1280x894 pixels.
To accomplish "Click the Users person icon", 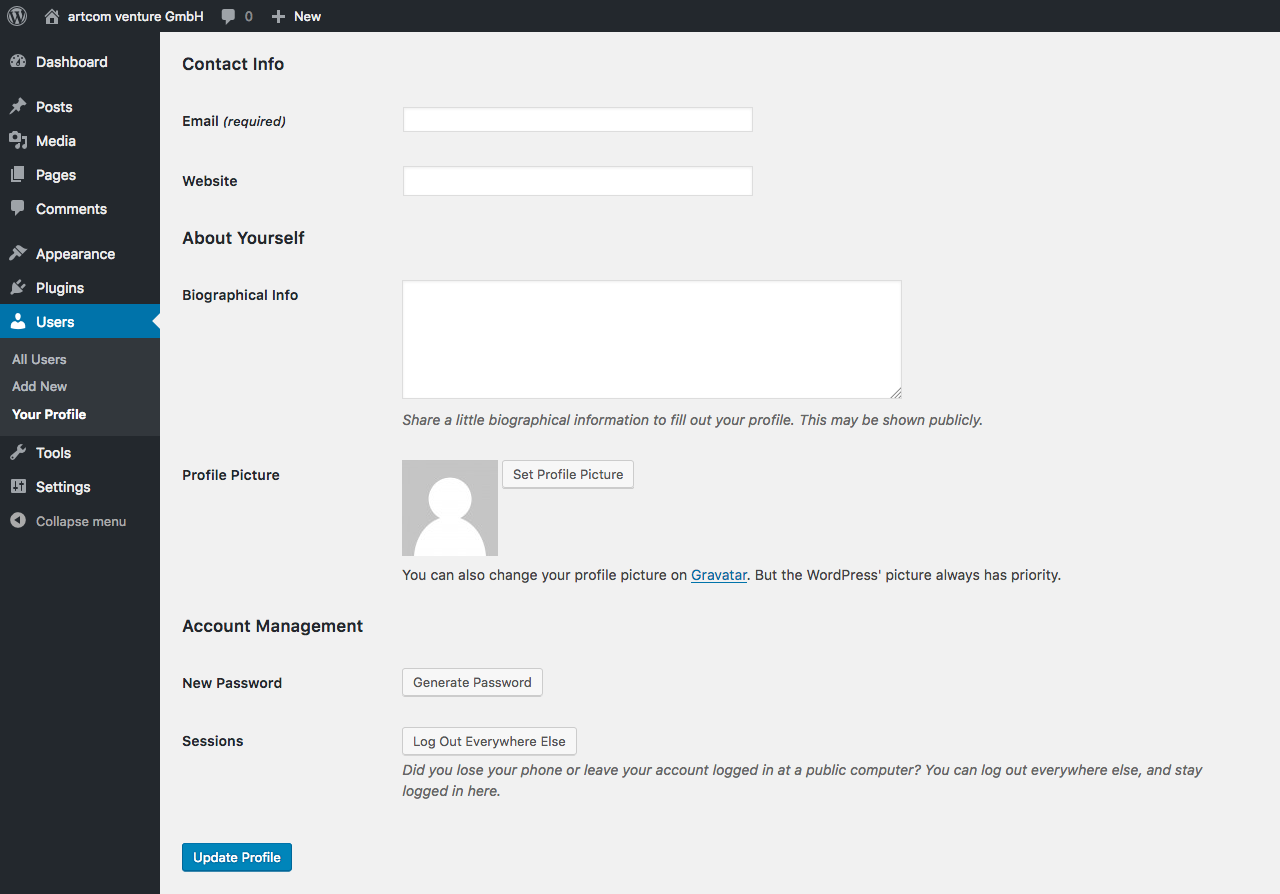I will pyautogui.click(x=18, y=322).
